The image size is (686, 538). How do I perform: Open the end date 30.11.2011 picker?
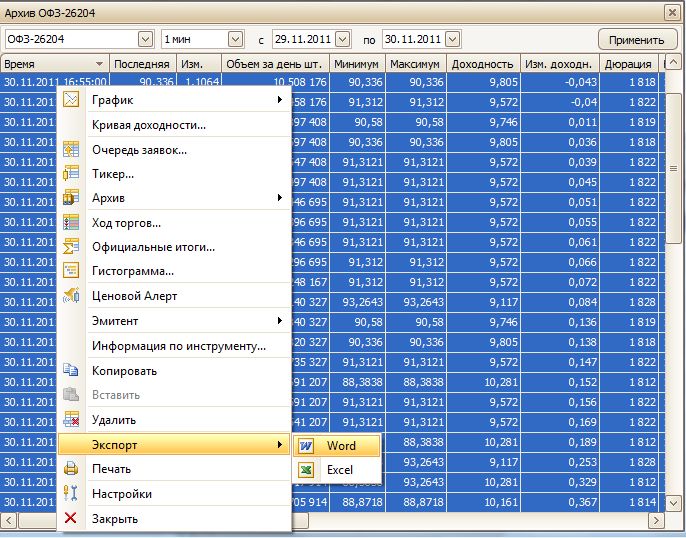point(453,39)
